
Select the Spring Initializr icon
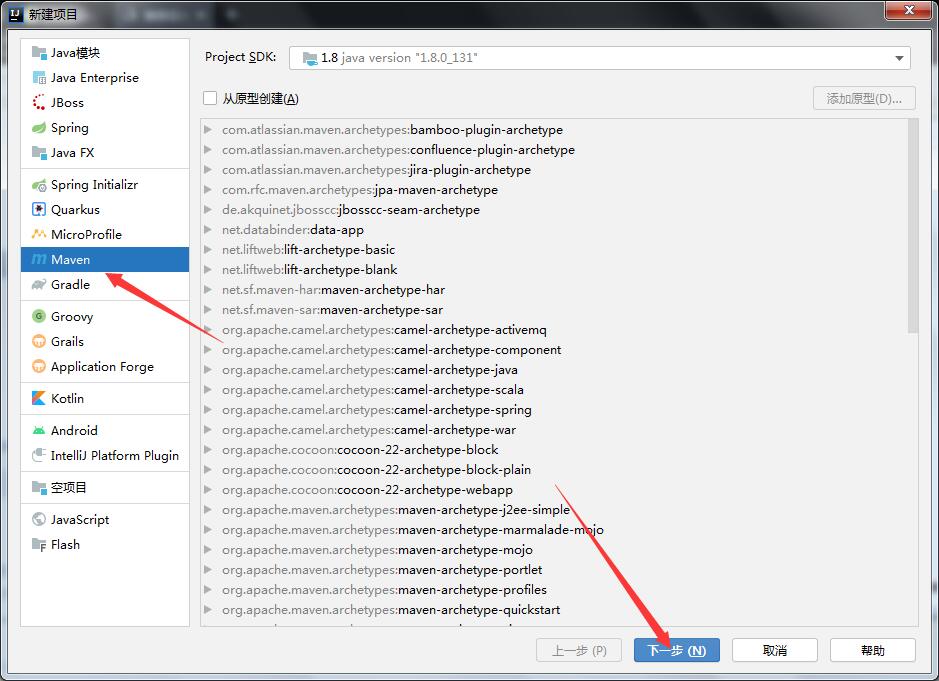tap(39, 185)
